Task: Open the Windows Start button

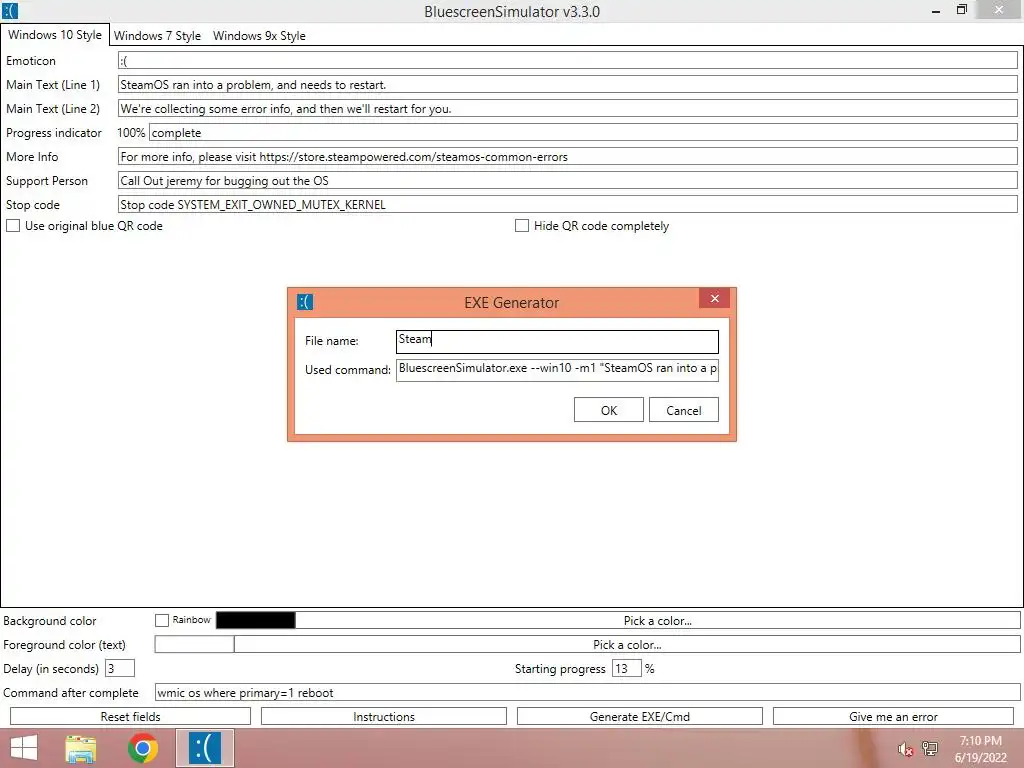Action: point(24,748)
